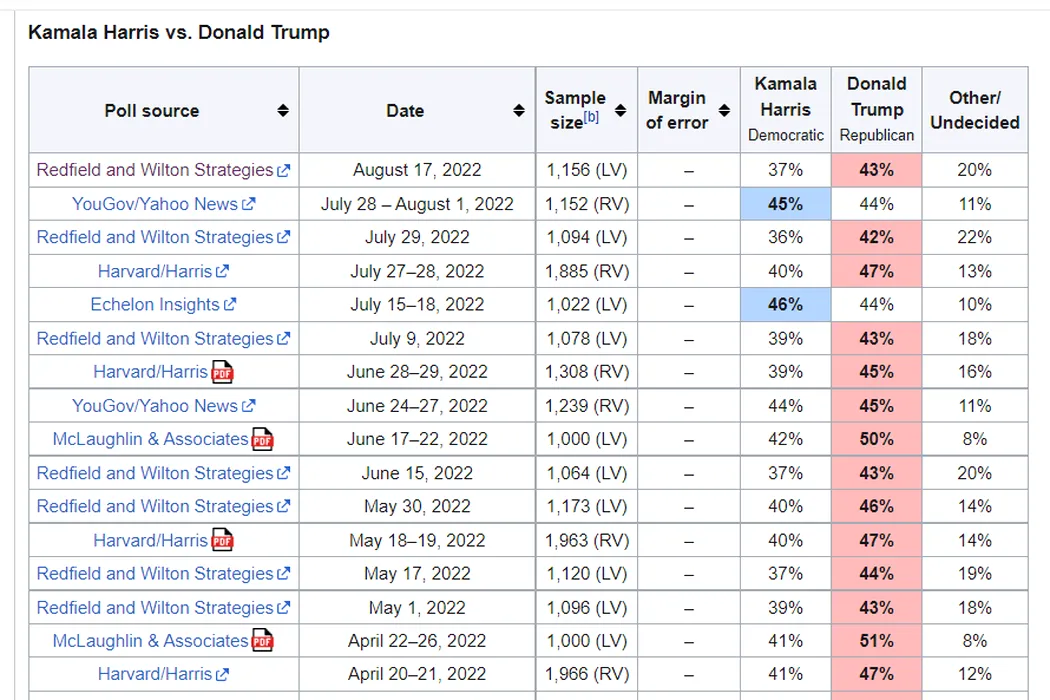
Task: Select the red 46% Trump cell
Action: click(877, 506)
